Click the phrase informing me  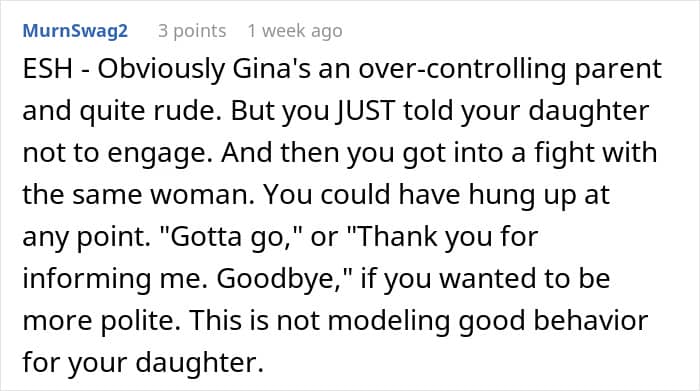click(x=115, y=279)
